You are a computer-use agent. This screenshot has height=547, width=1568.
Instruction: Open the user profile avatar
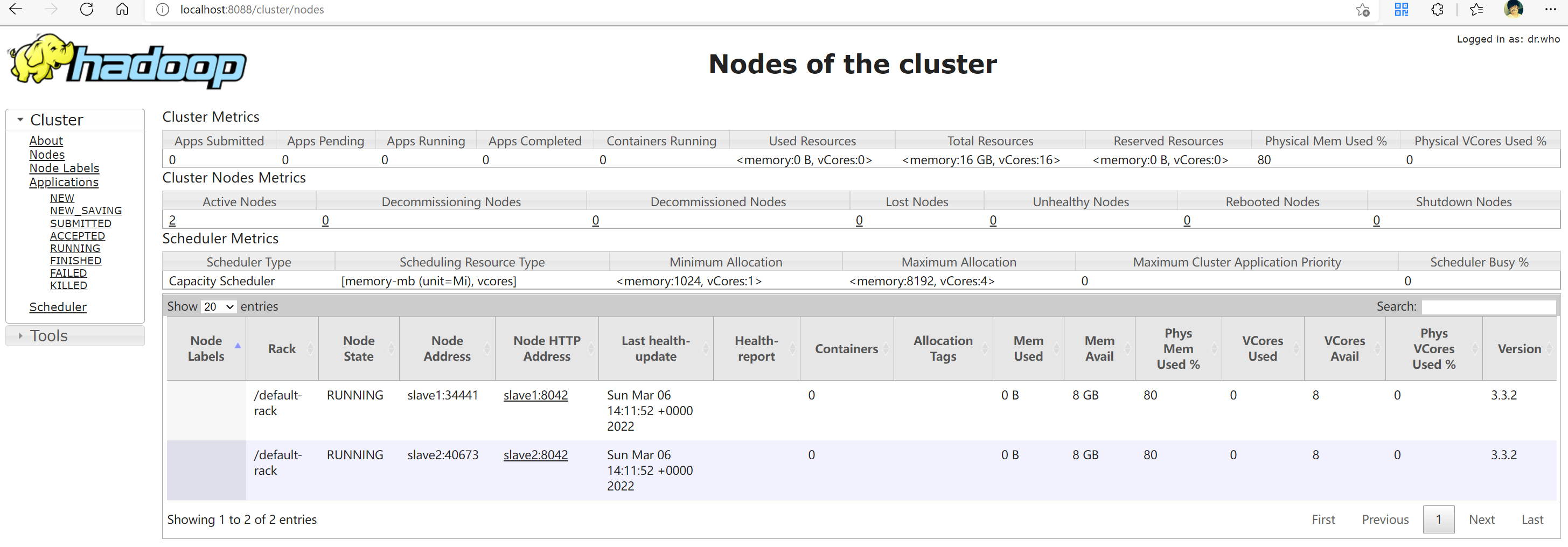[x=1513, y=9]
